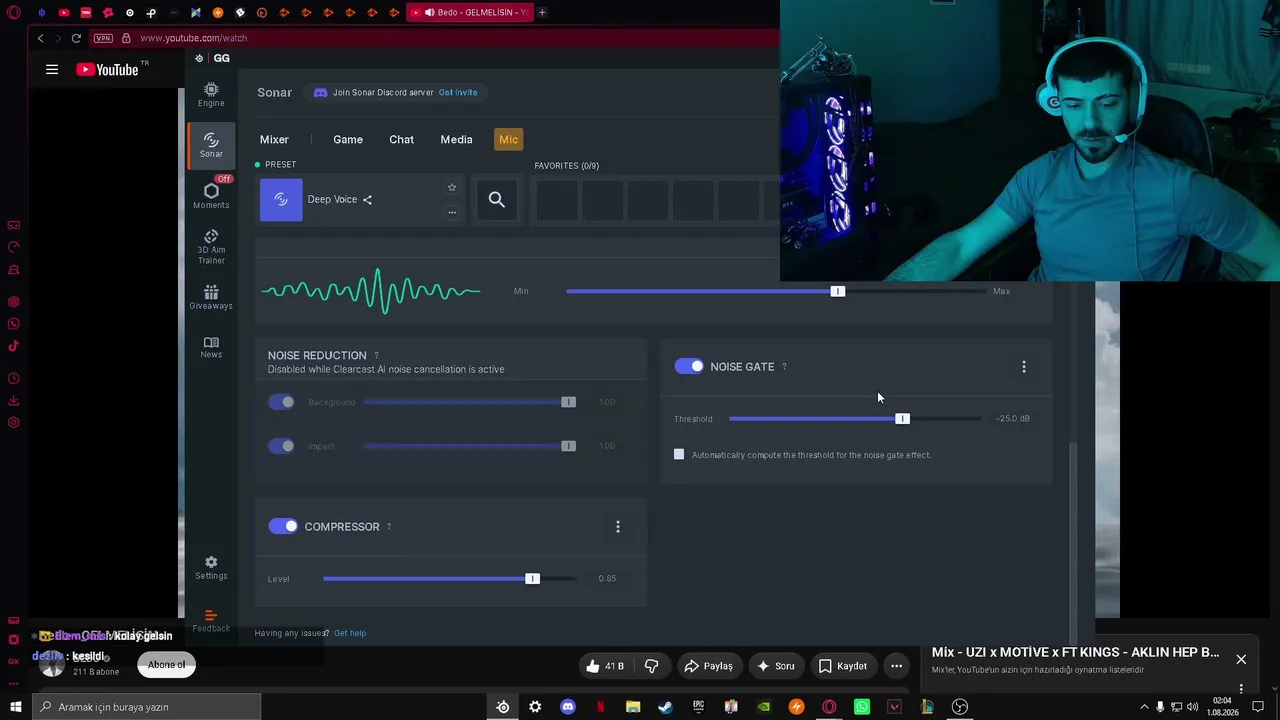Switch to the Mixer tab
The image size is (1280, 720).
click(274, 140)
